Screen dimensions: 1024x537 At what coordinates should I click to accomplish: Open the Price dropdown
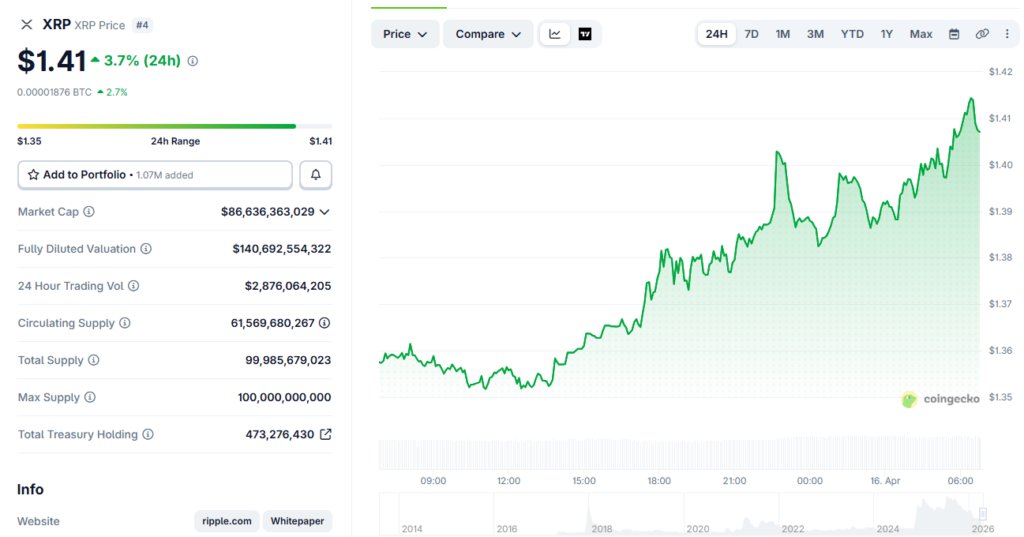(x=405, y=34)
